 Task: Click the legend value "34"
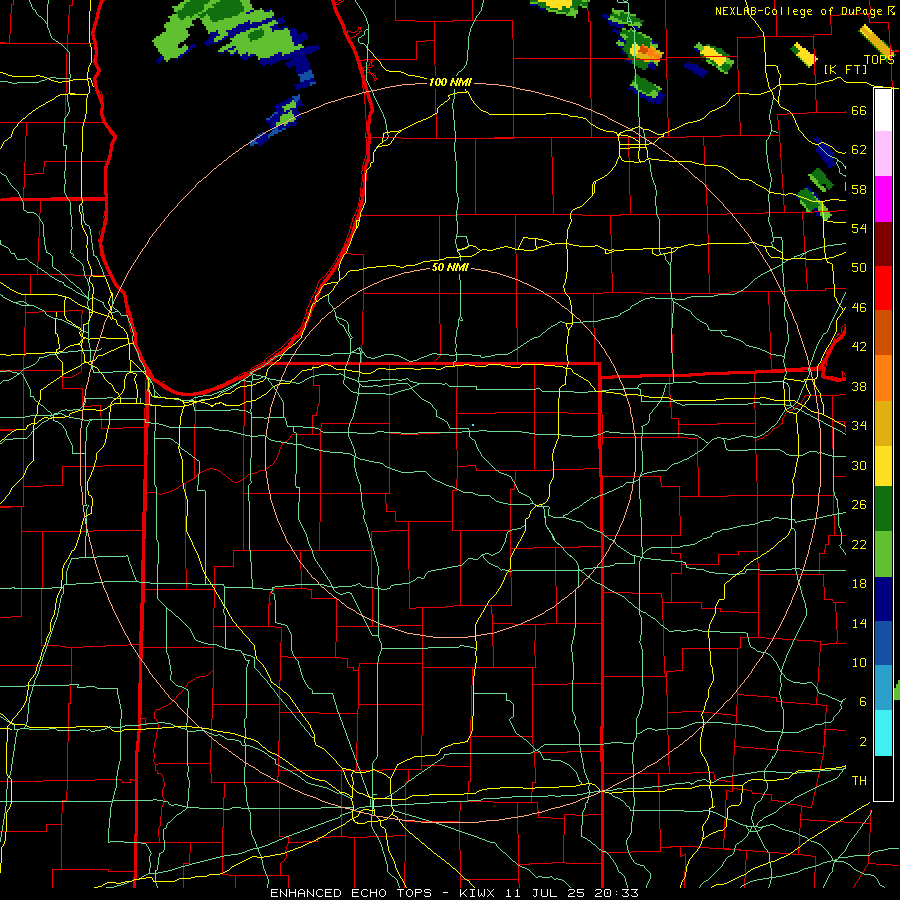pyautogui.click(x=859, y=426)
